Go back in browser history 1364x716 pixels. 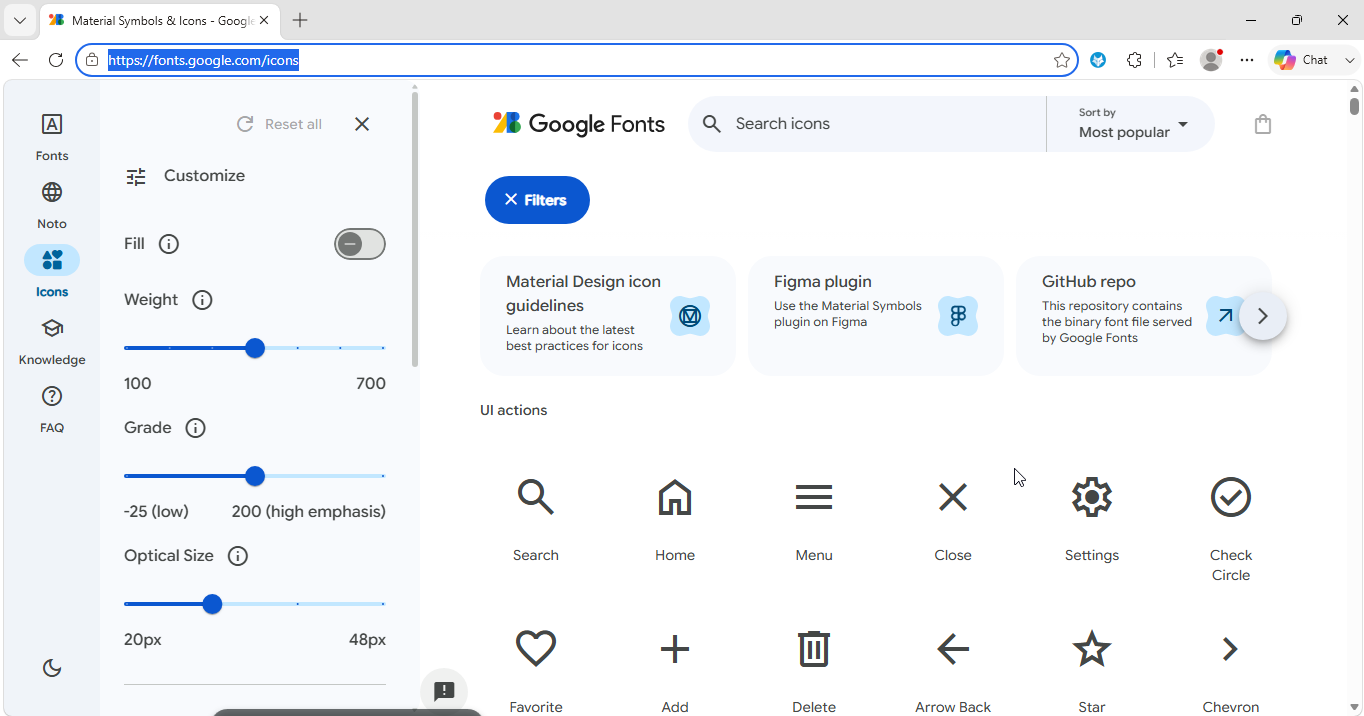[x=20, y=60]
